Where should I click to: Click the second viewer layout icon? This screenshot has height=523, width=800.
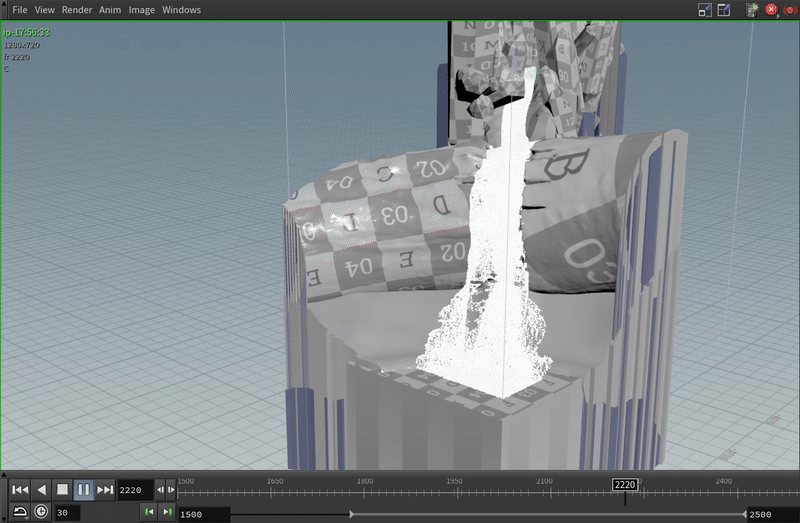(x=724, y=10)
